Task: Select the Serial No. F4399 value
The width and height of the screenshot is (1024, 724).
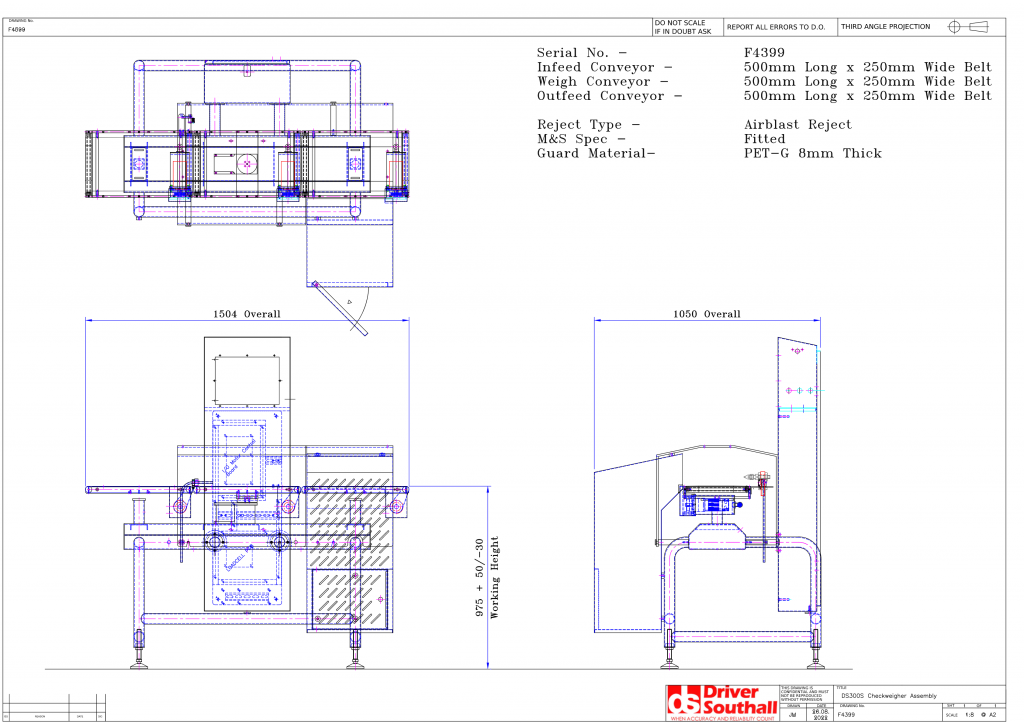Action: (x=764, y=53)
